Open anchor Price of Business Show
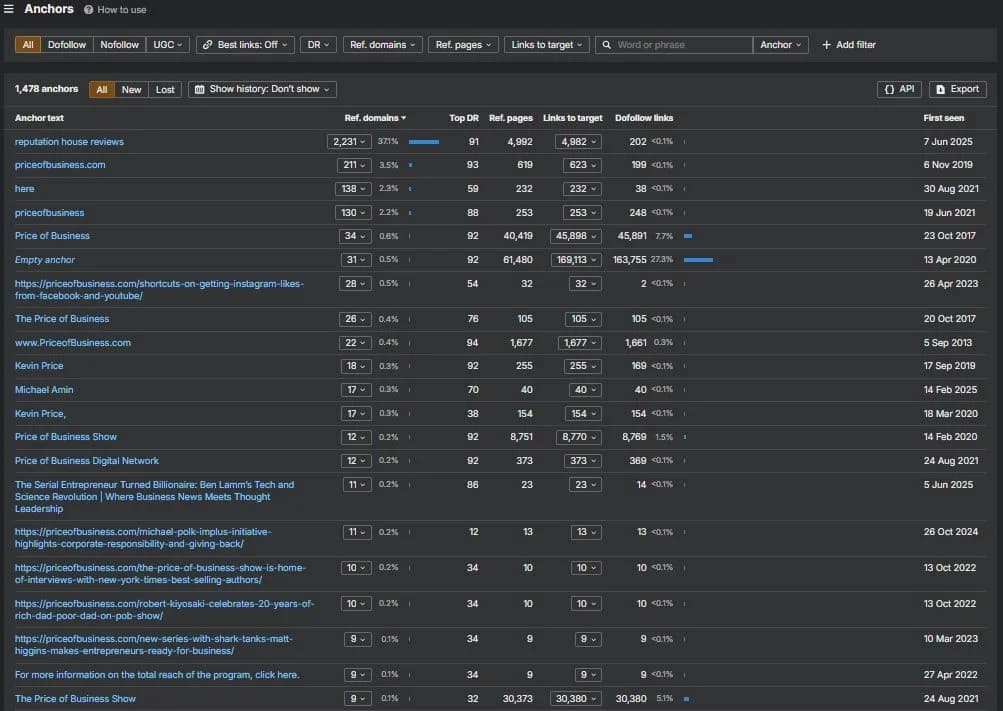 coord(66,437)
